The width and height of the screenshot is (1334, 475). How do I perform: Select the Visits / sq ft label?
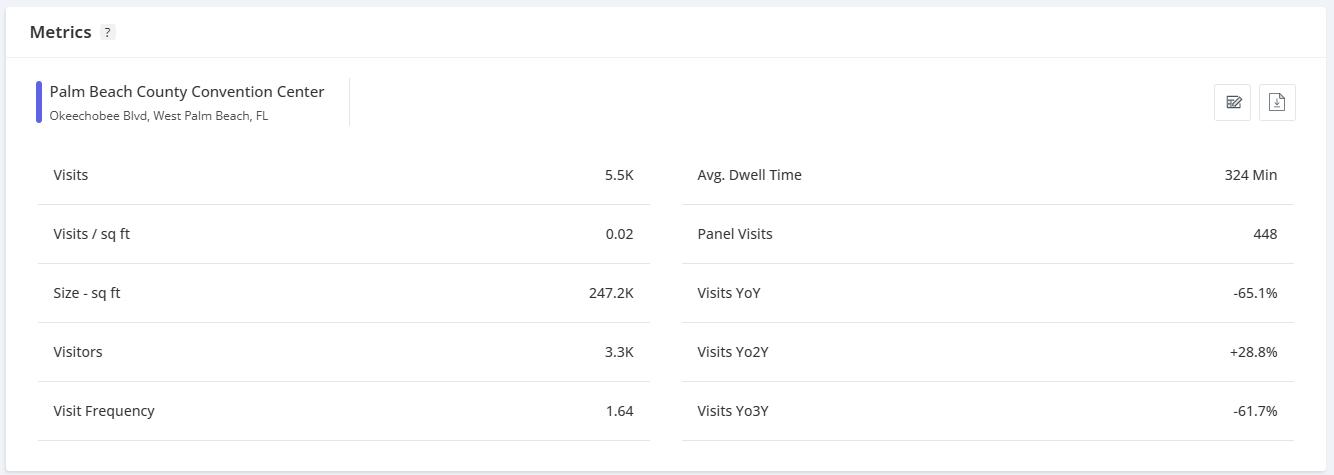91,234
